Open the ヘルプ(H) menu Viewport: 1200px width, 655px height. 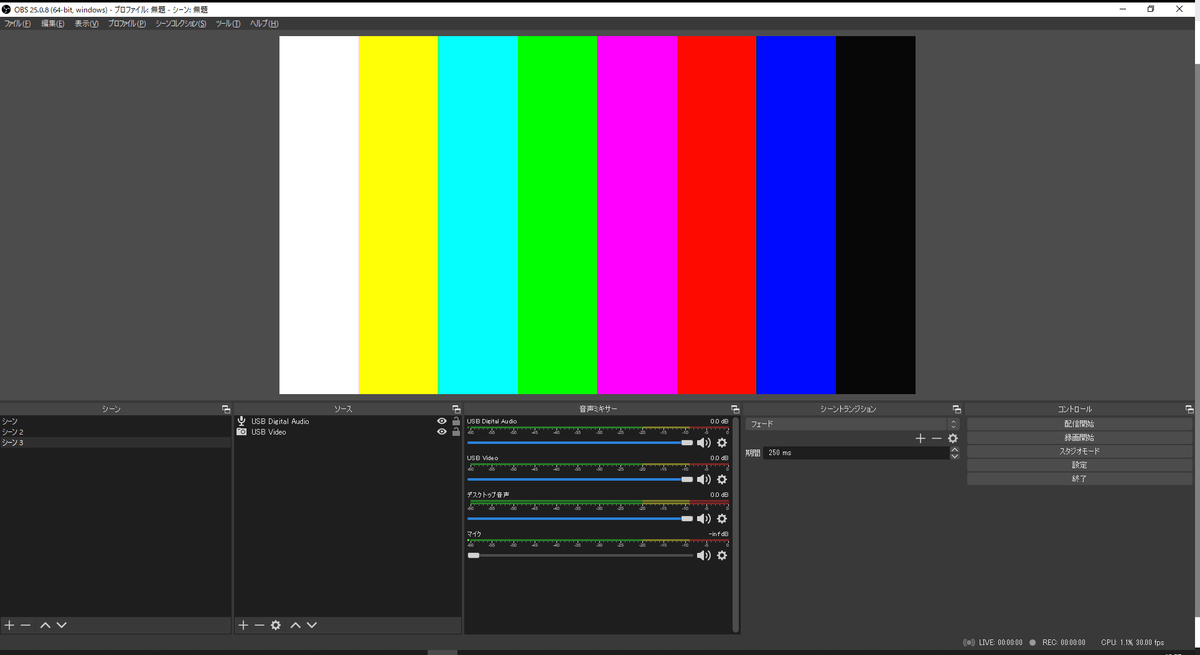point(264,24)
